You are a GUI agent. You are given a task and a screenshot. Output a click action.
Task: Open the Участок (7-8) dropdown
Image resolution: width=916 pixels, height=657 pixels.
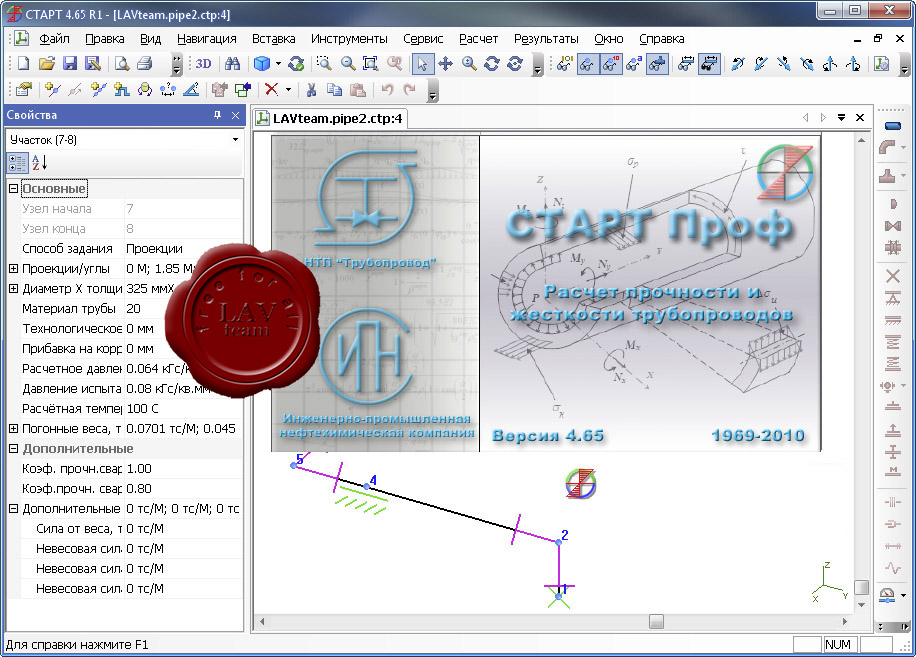coord(235,140)
